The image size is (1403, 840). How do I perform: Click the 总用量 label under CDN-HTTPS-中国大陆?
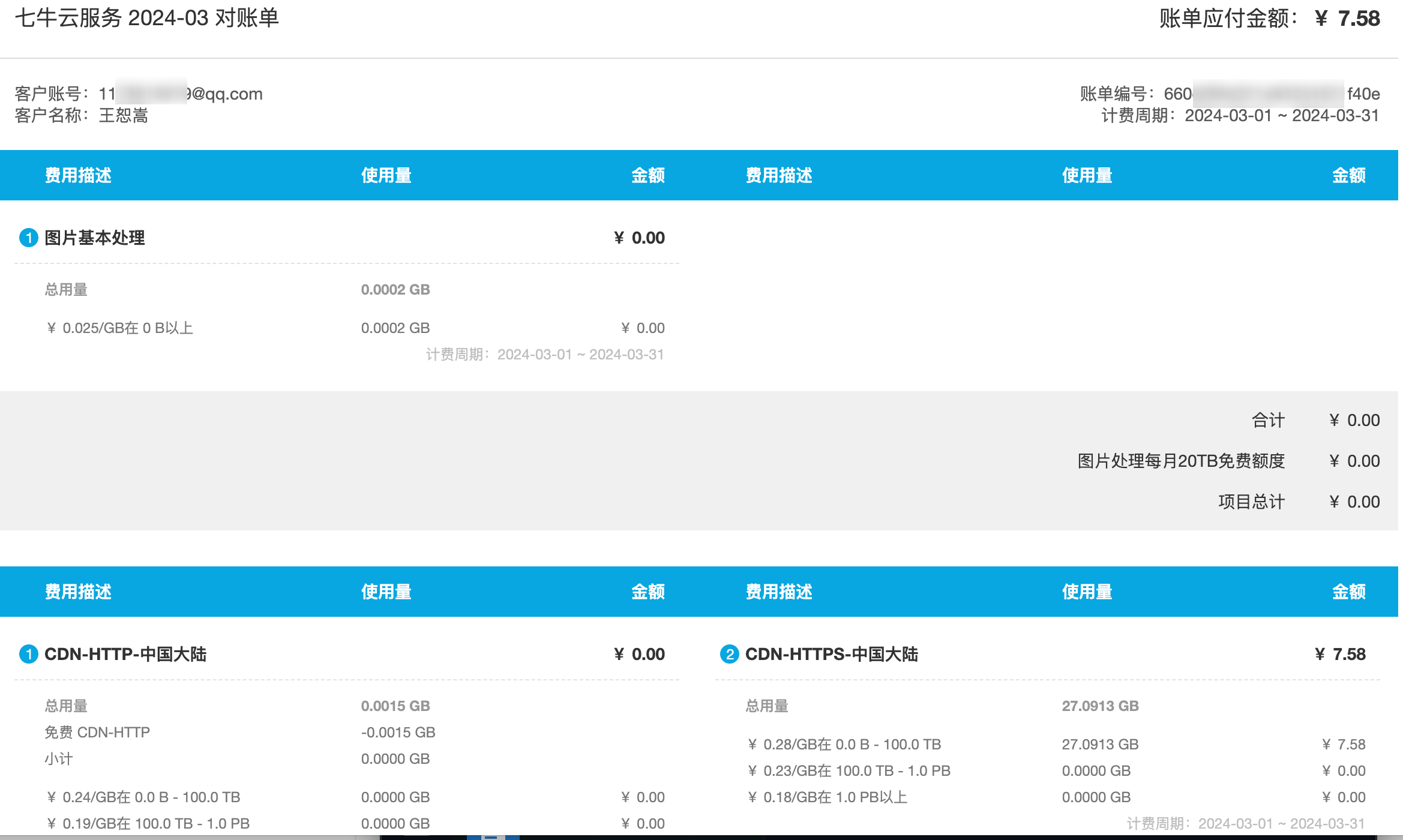click(767, 706)
